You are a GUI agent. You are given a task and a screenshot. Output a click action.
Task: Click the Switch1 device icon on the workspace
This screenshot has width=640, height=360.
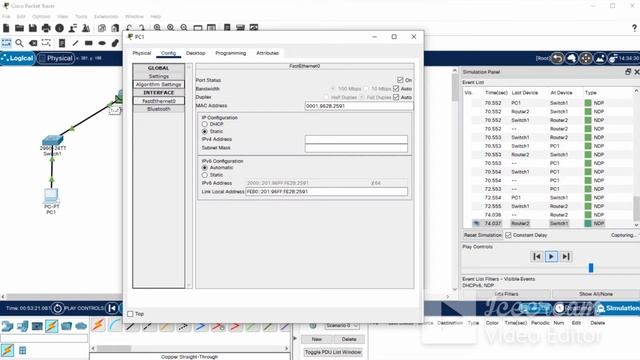(x=52, y=141)
